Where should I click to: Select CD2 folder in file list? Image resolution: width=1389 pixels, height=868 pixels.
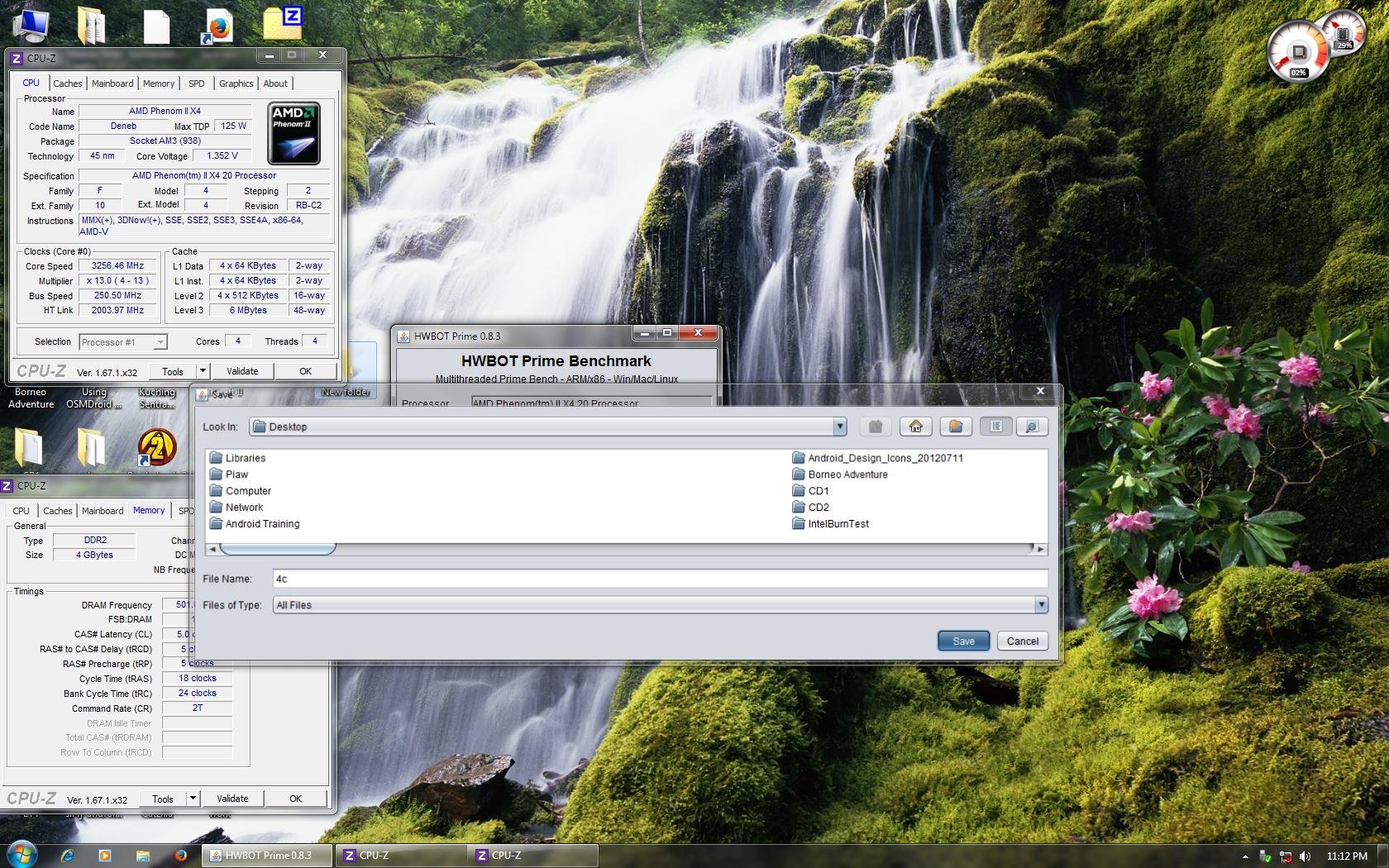[810, 508]
